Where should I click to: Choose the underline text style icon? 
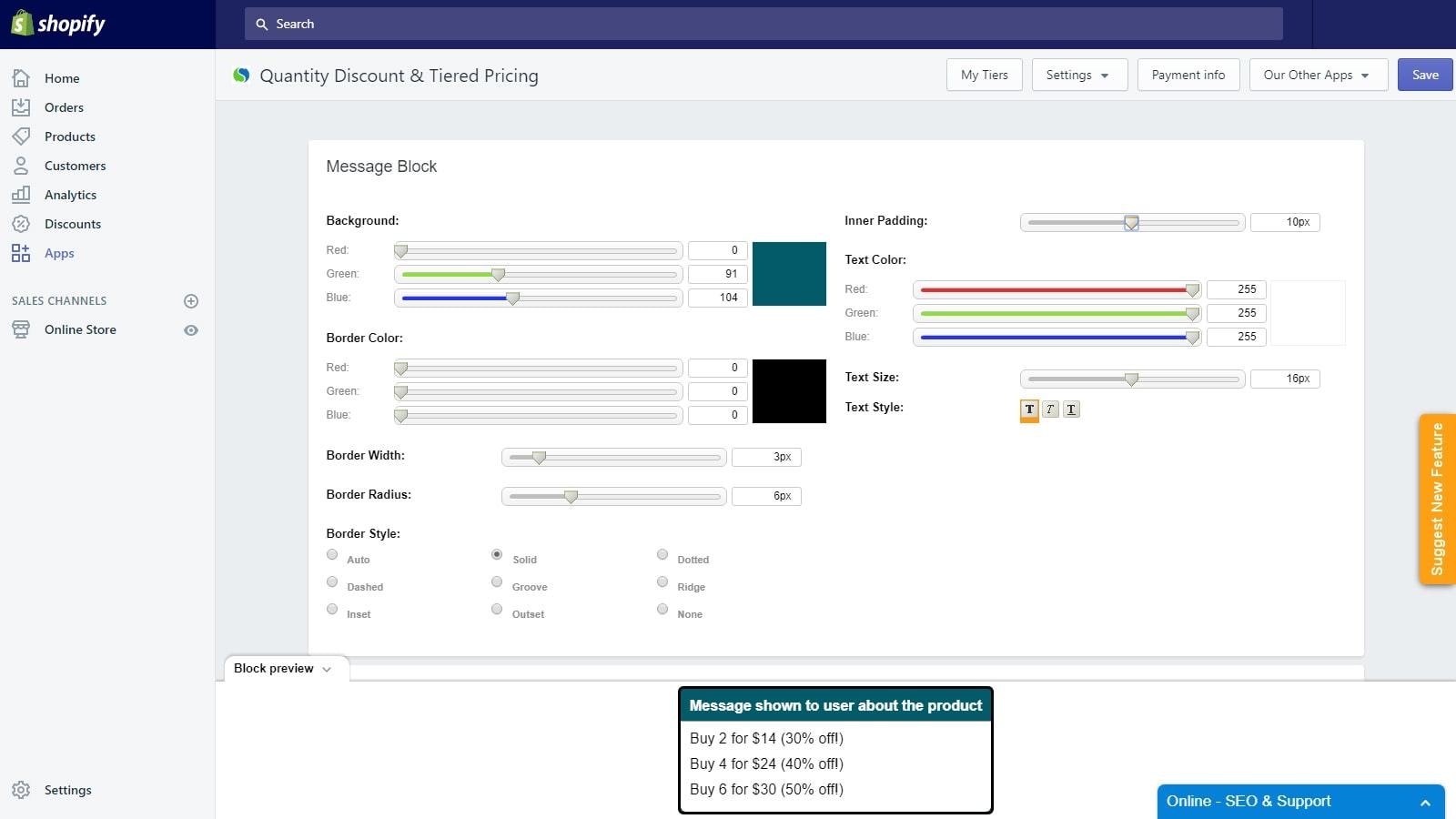(1071, 409)
